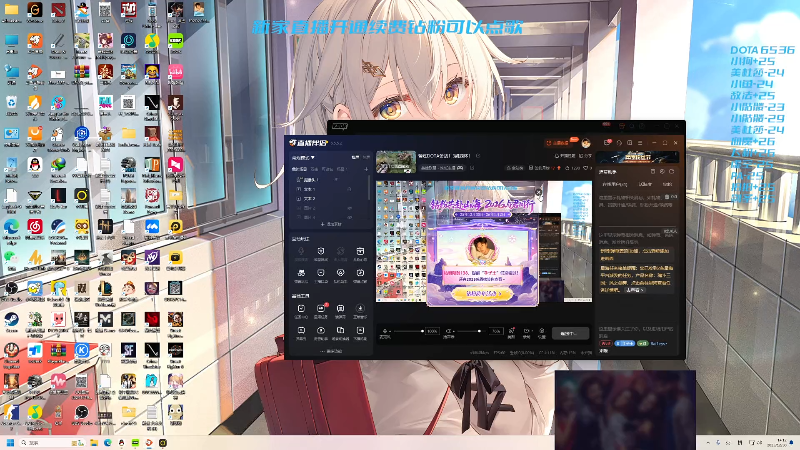Viewport: 800px width, 450px height.
Task: Mute the speaker icon below preview
Action: point(448,331)
